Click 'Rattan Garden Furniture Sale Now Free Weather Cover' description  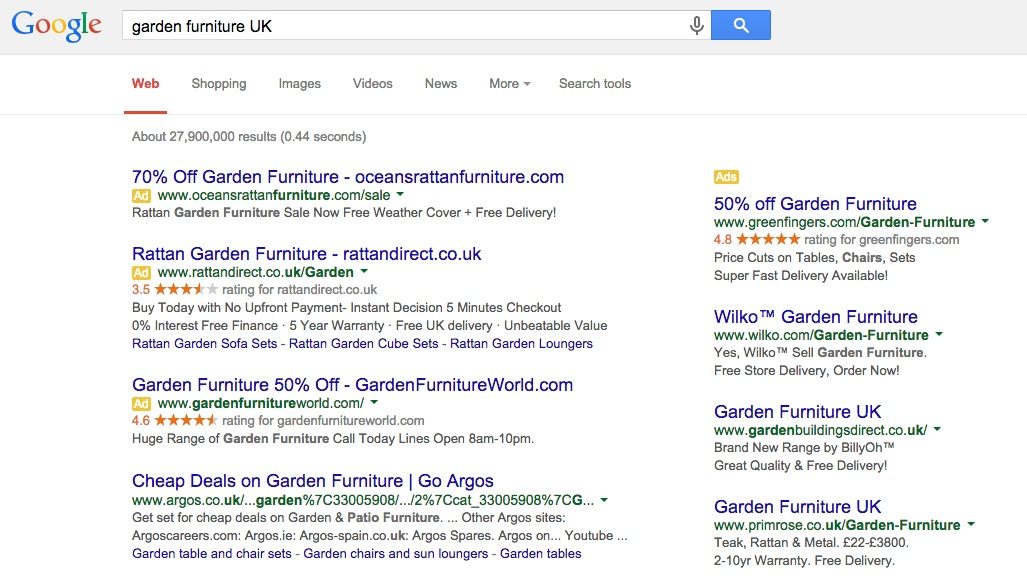coord(344,213)
